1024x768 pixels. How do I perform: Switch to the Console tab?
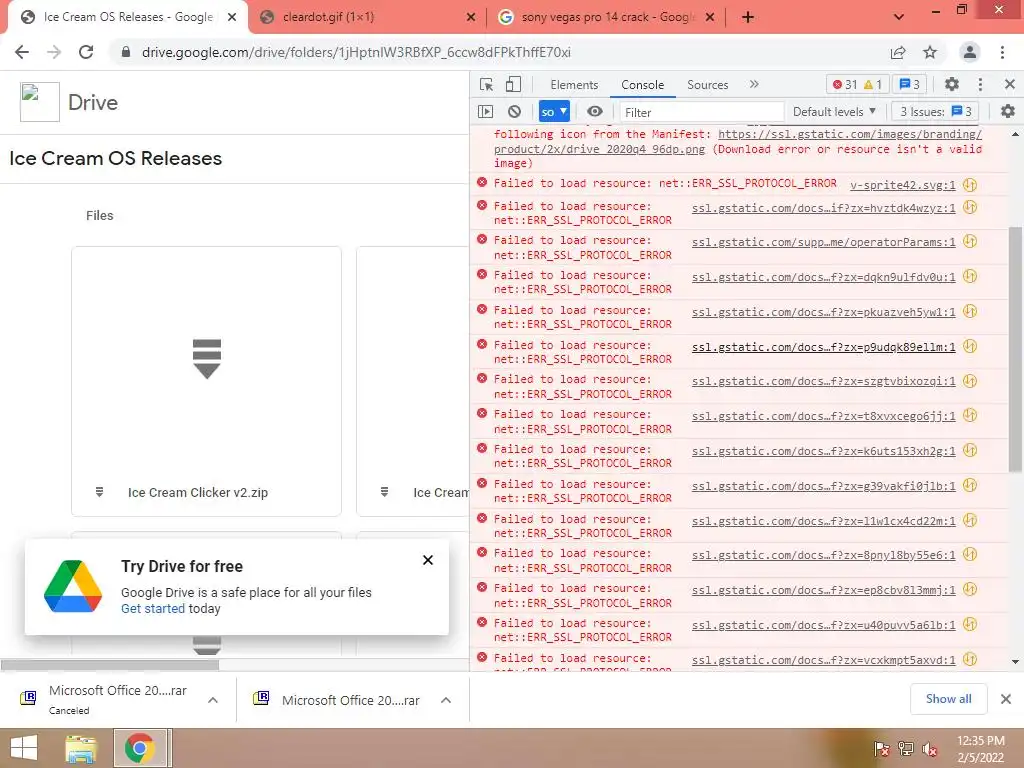point(643,85)
